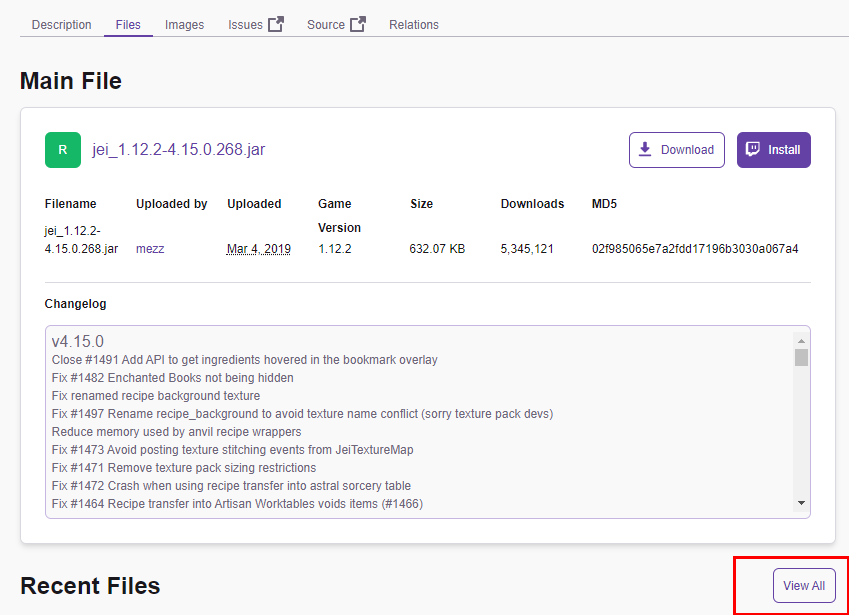The width and height of the screenshot is (849, 615).
Task: Click changelog line about Enchanted Books #1482
Action: click(173, 378)
